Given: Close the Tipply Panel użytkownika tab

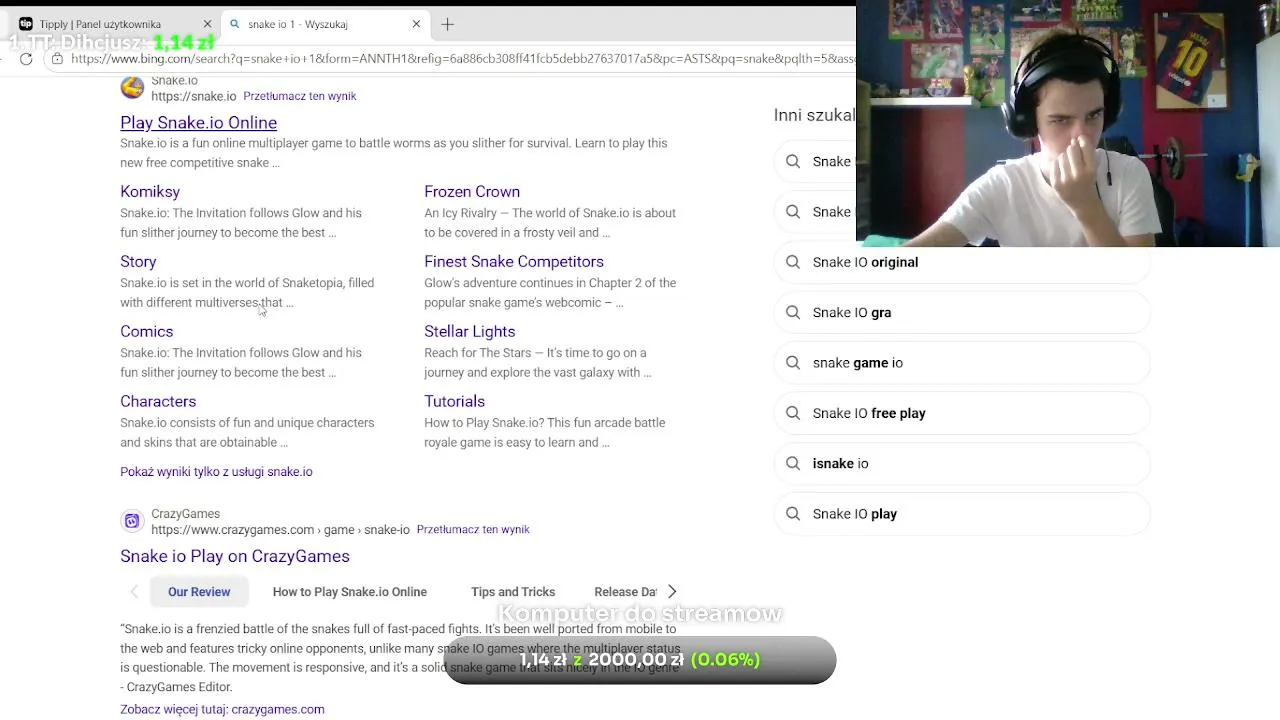Looking at the screenshot, I should pyautogui.click(x=207, y=24).
